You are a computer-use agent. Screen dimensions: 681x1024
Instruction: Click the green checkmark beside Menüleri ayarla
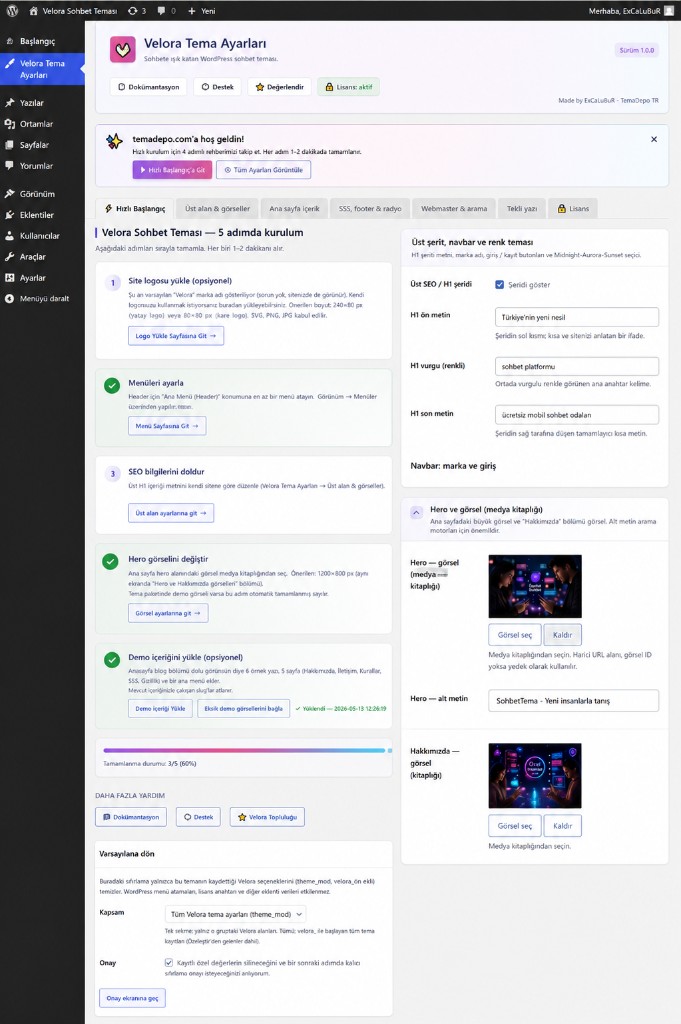pos(112,385)
